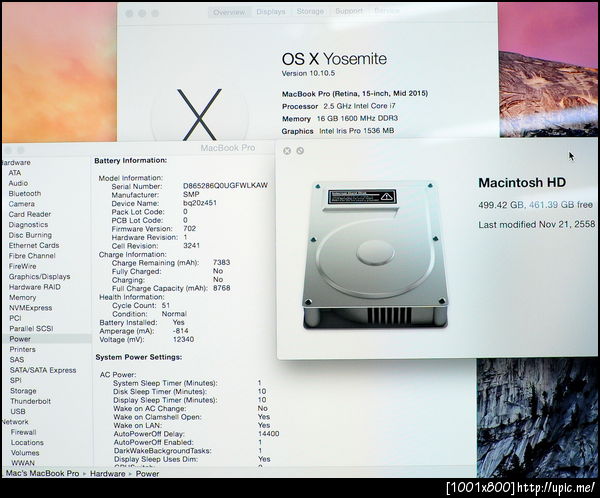Select Volumes under Network

tap(25, 452)
